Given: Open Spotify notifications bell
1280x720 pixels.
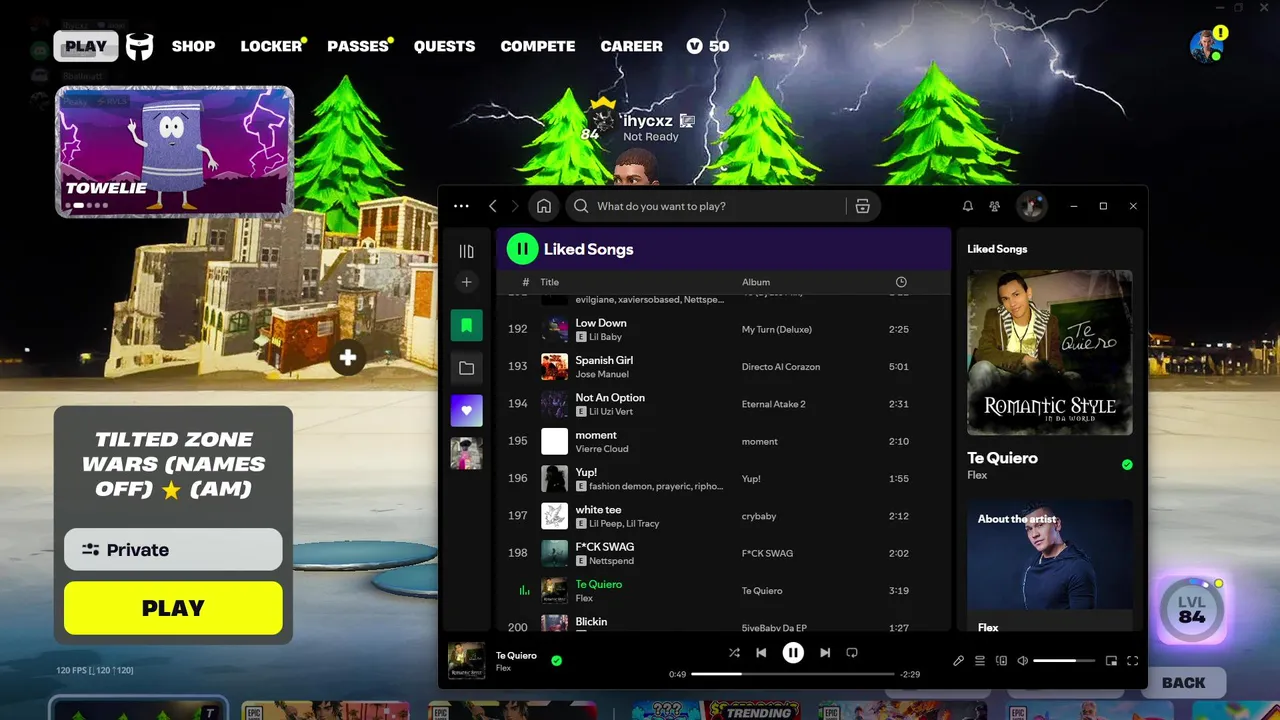Looking at the screenshot, I should click(968, 206).
